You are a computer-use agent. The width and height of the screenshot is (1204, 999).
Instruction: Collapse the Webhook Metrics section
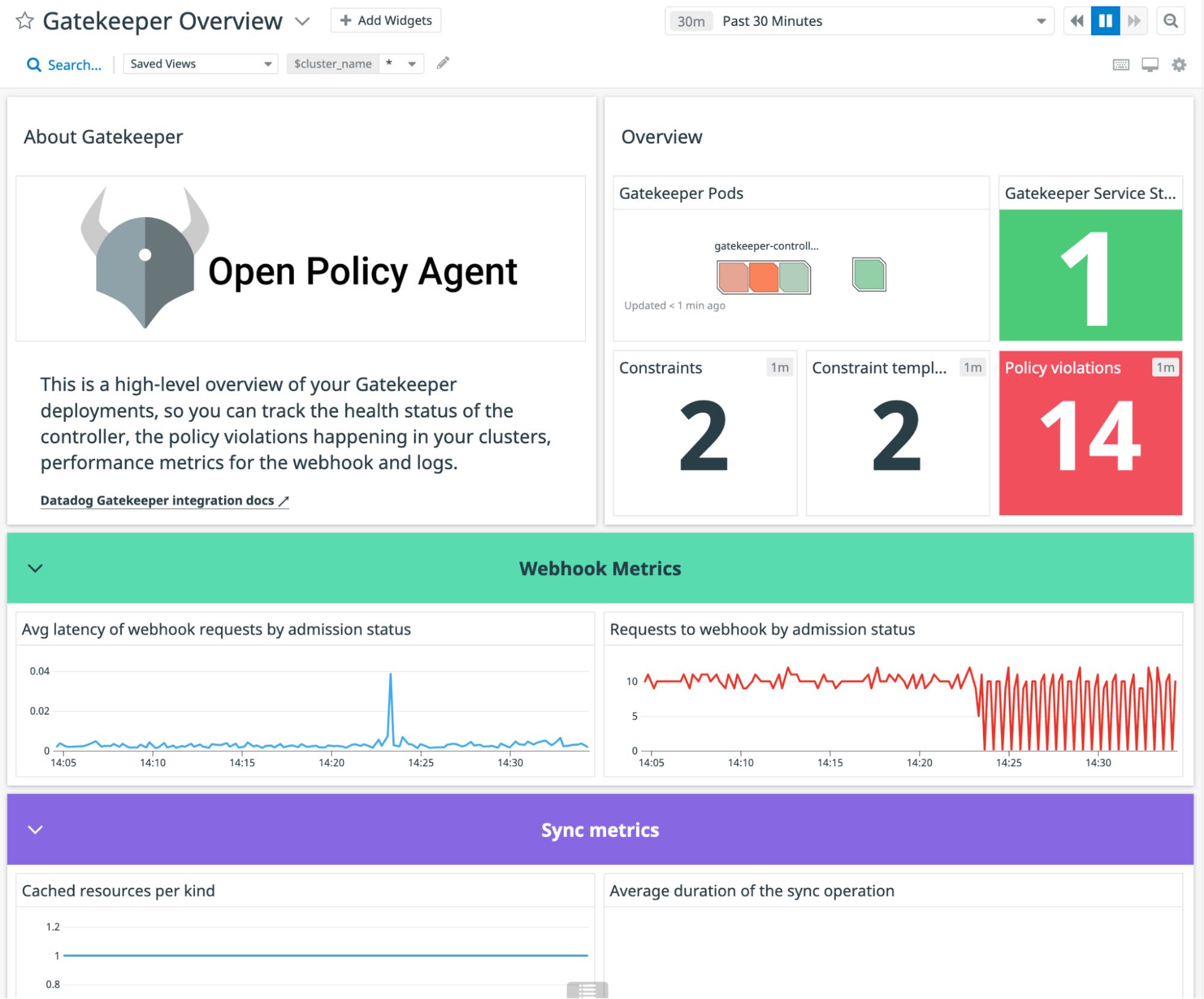pyautogui.click(x=34, y=567)
